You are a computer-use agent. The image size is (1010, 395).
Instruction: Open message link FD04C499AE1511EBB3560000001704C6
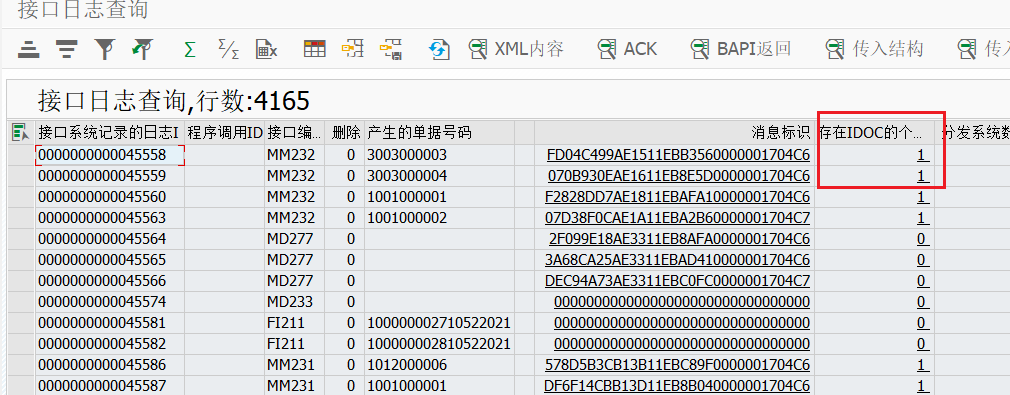(x=678, y=155)
